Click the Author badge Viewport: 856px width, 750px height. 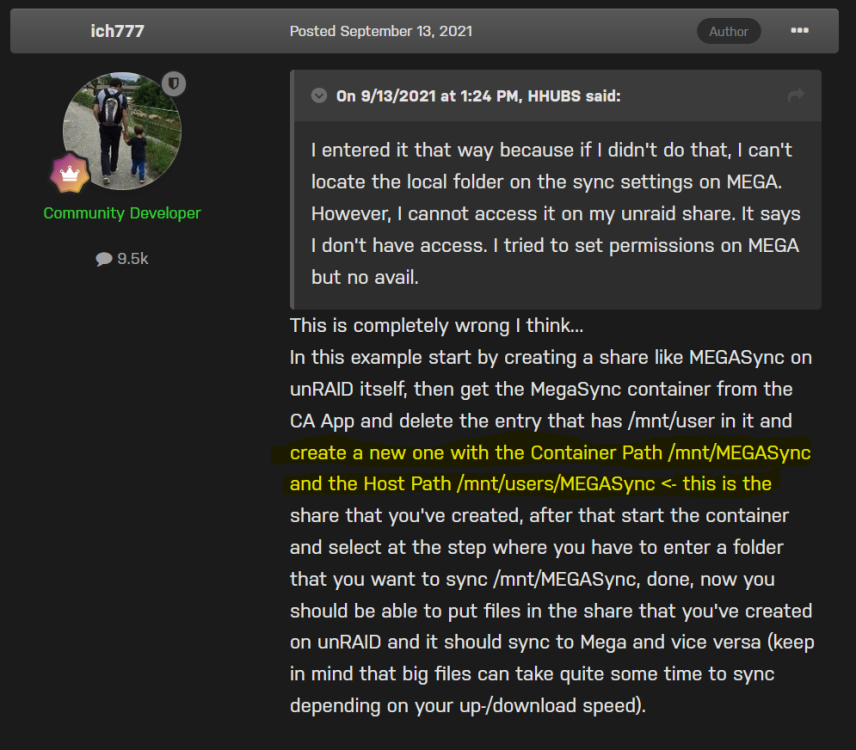pos(728,32)
